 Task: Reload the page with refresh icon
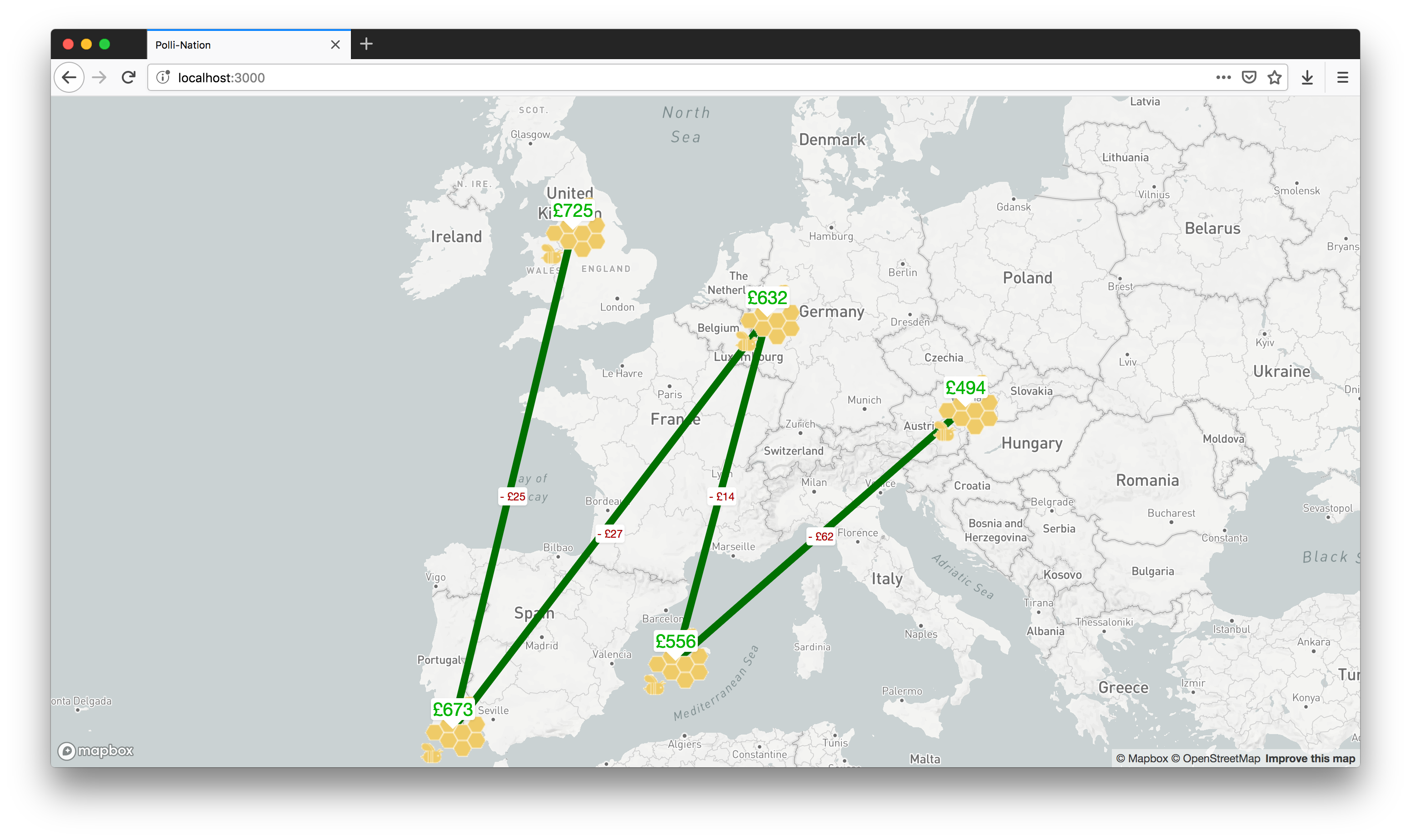[x=129, y=78]
